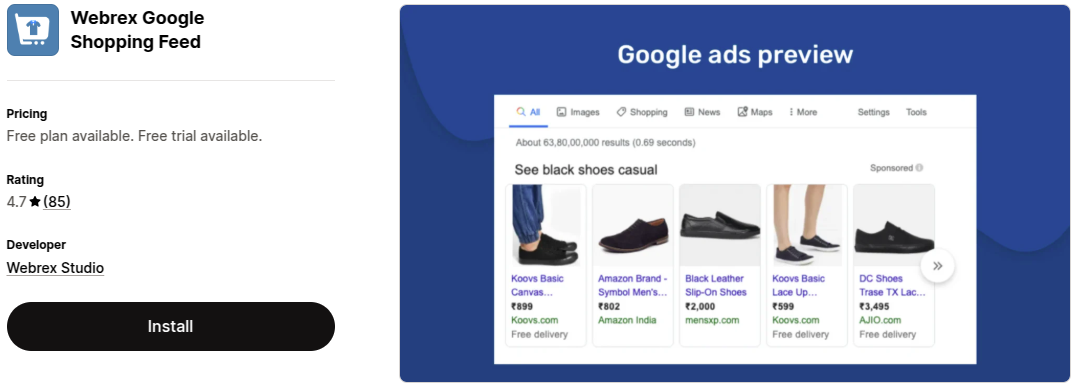The image size is (1077, 387).
Task: Click the Koovs Basic Canvas shoe image
Action: [546, 225]
